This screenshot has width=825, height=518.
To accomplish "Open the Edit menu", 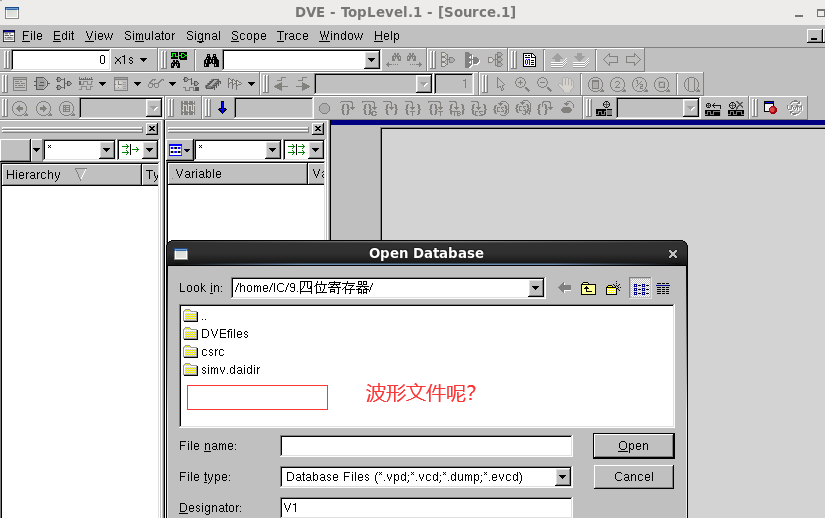I will coord(63,36).
